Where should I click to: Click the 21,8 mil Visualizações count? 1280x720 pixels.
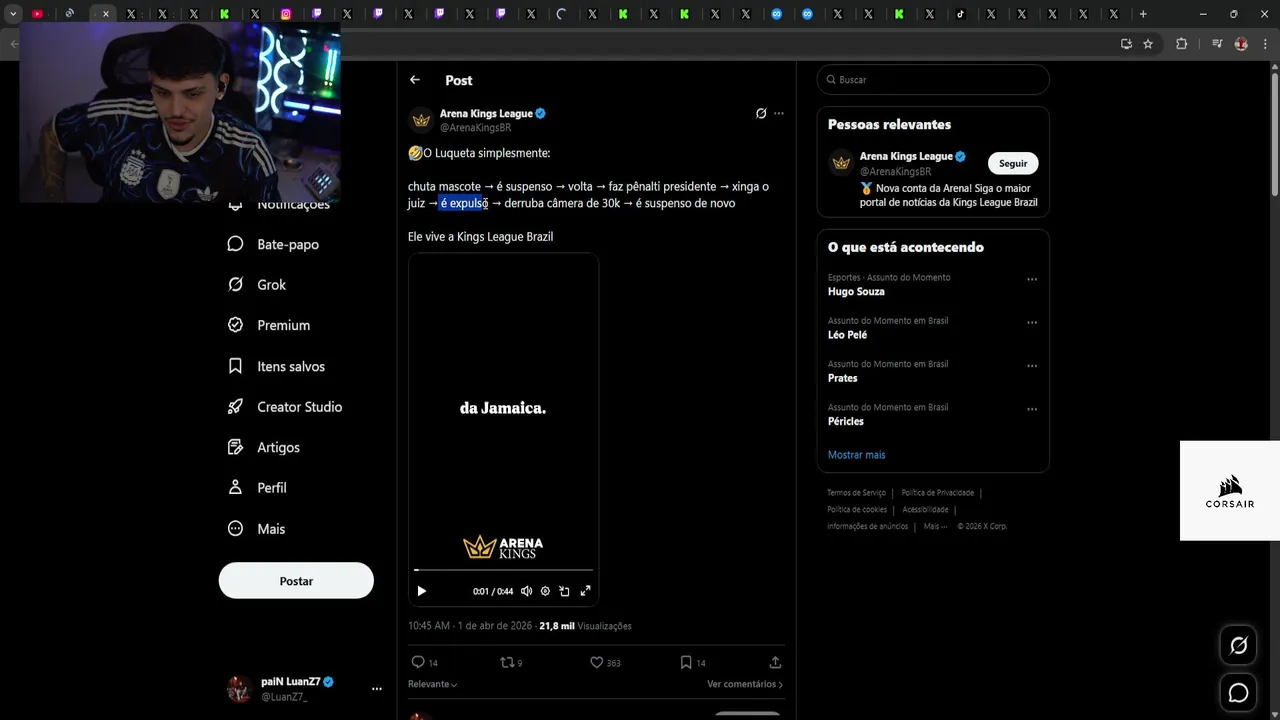point(585,626)
